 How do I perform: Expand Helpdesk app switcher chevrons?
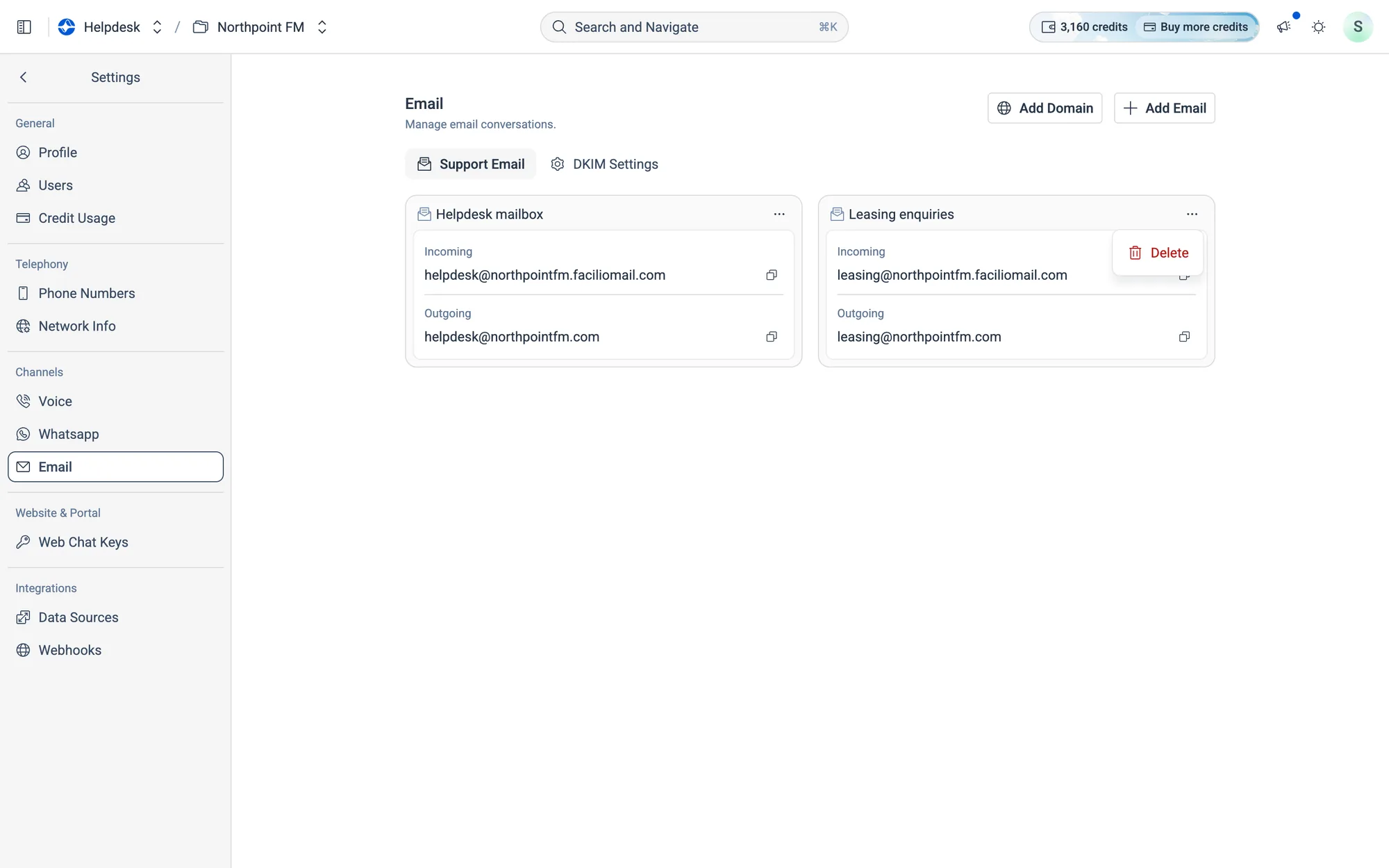(x=158, y=27)
